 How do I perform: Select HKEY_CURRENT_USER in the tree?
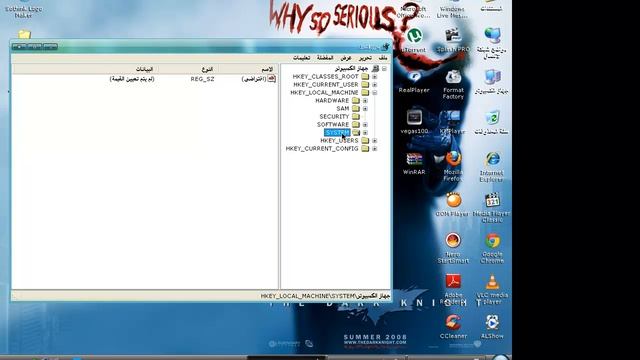click(326, 84)
